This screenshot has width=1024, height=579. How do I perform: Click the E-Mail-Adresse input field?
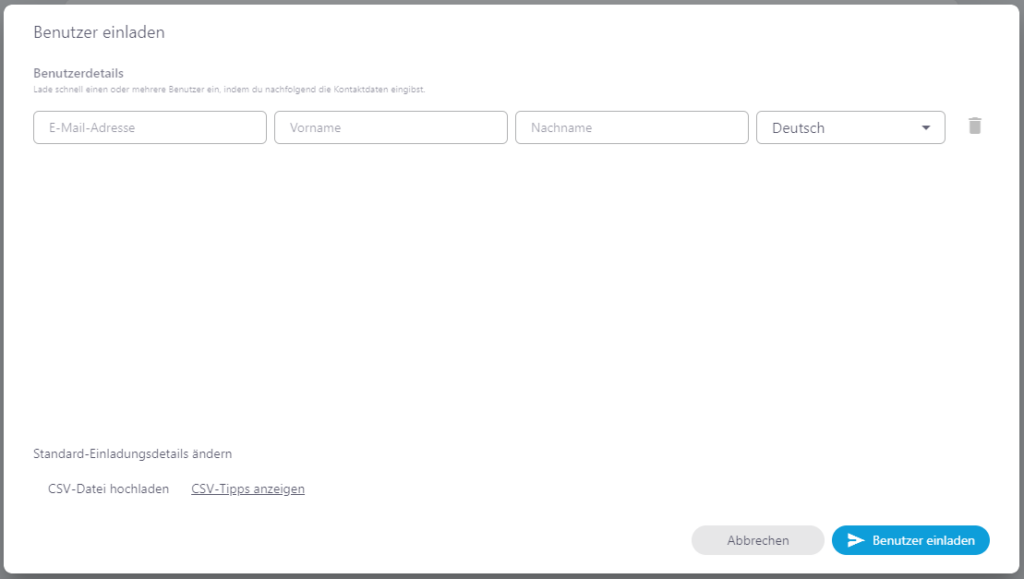click(x=149, y=127)
